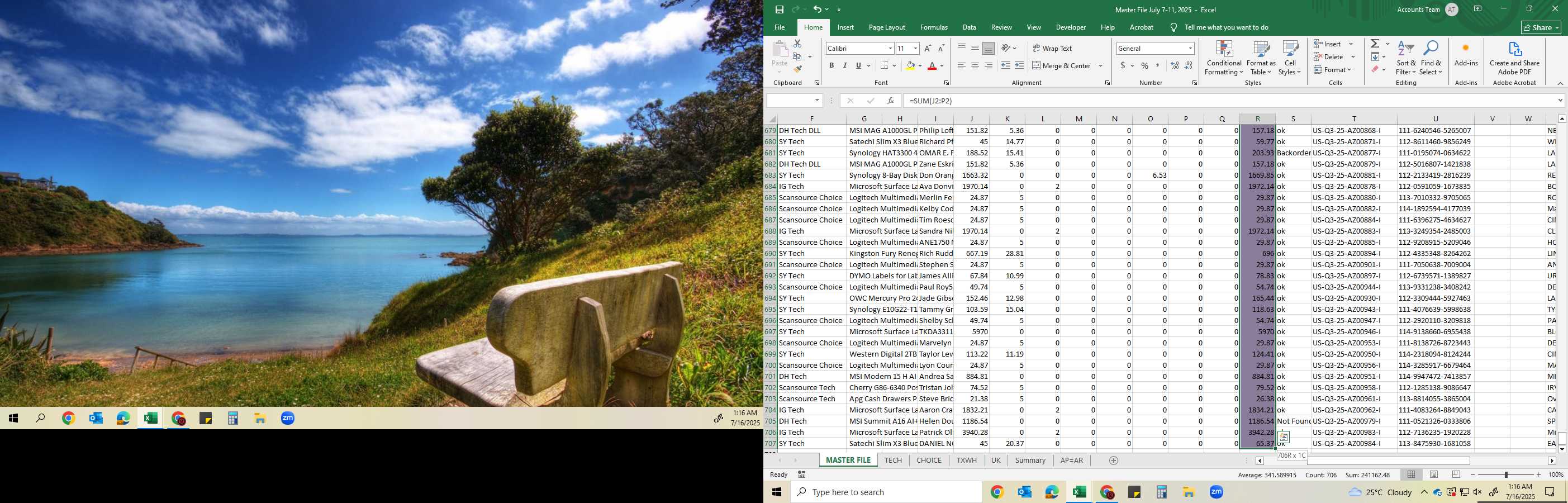Image resolution: width=1568 pixels, height=503 pixels.
Task: Cut the selection with the scissors icon
Action: tap(797, 44)
